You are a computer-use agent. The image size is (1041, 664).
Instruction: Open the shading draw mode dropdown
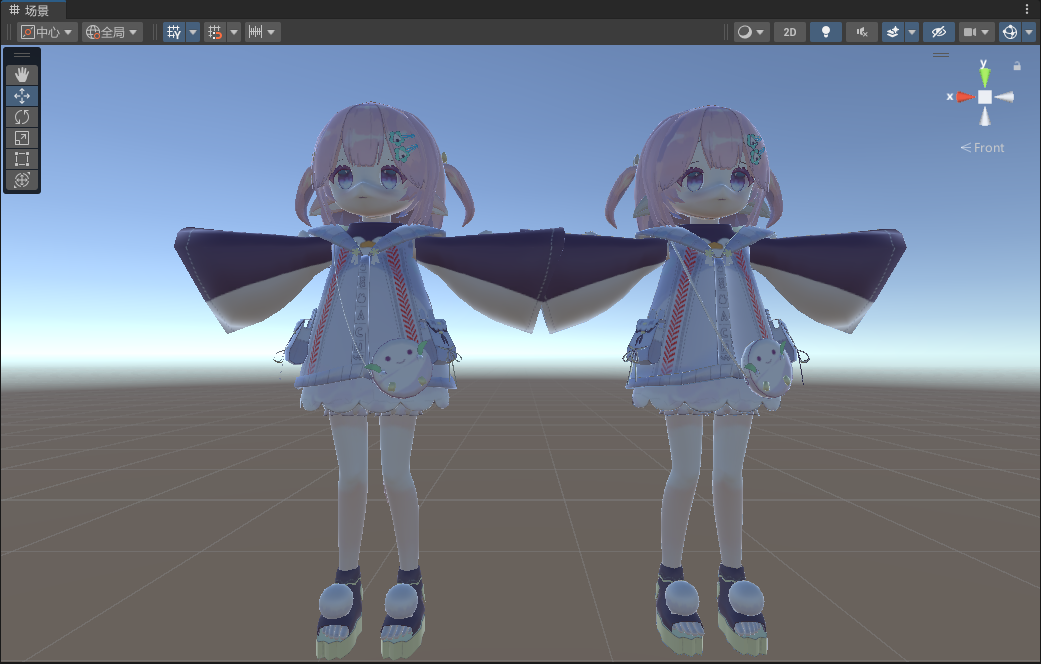pos(751,32)
